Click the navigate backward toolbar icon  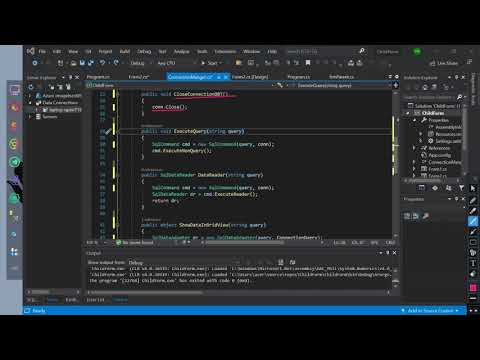click(x=35, y=63)
